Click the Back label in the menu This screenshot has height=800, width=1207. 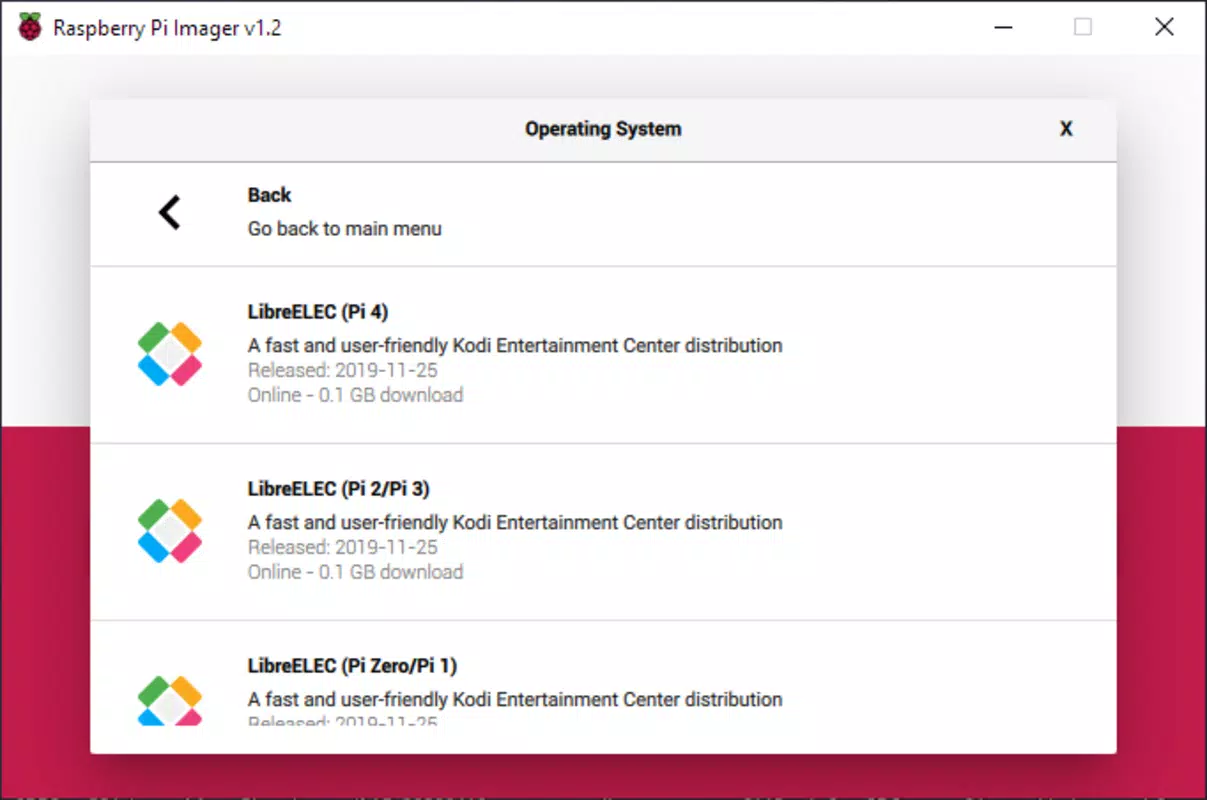270,195
